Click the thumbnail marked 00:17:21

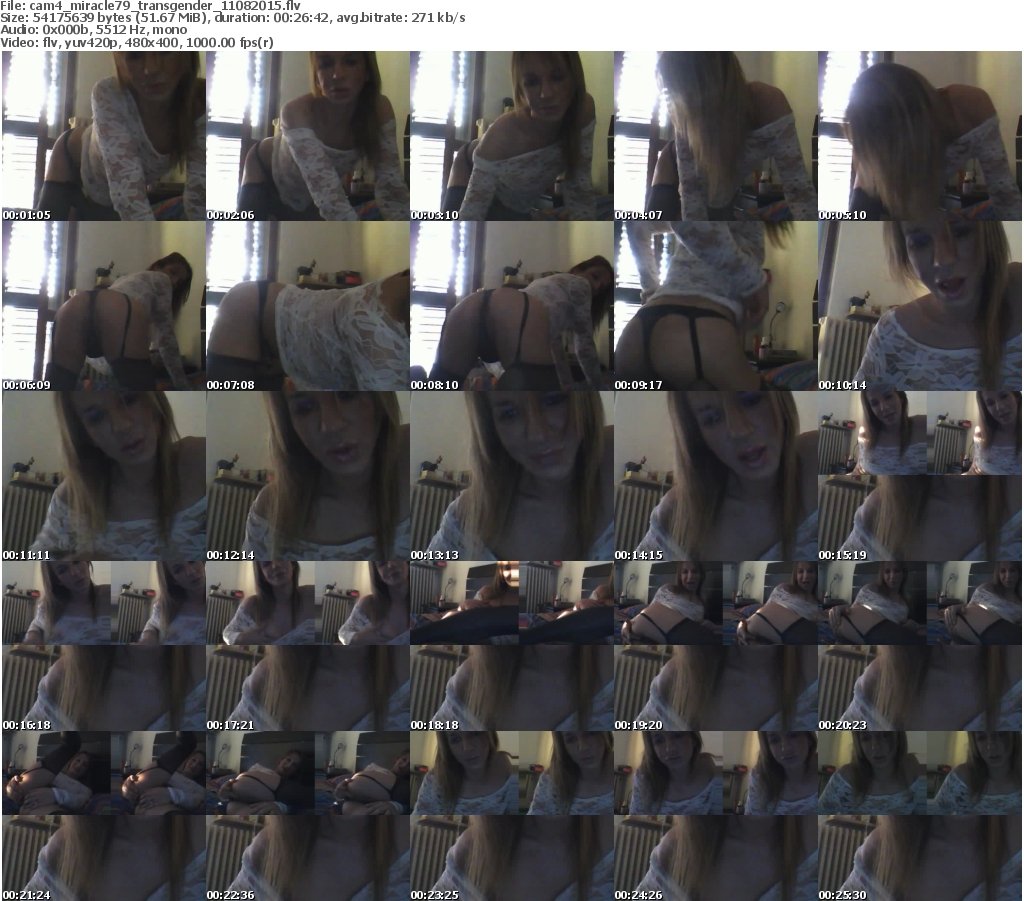pyautogui.click(x=308, y=646)
